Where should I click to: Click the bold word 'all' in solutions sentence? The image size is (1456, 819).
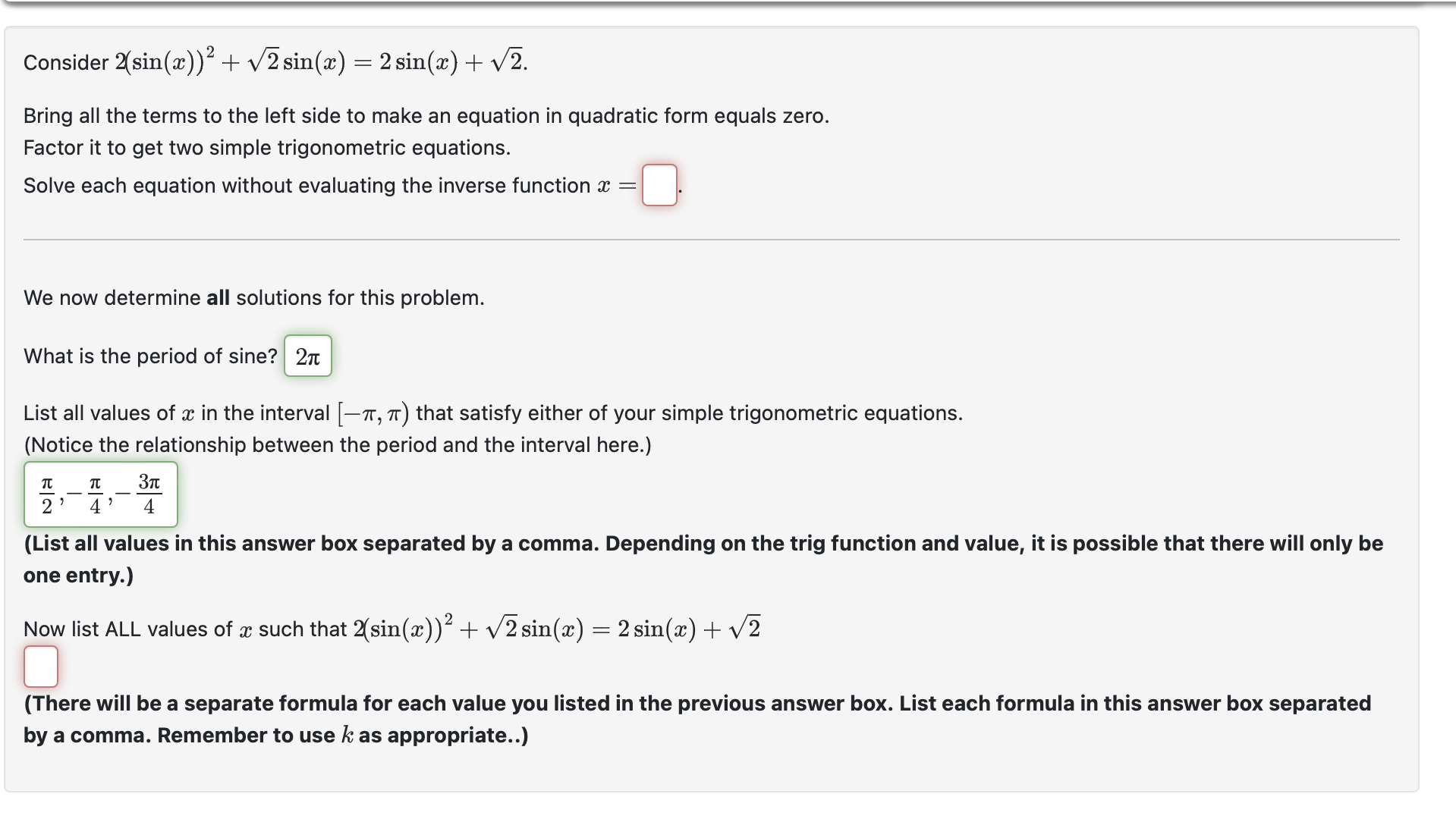click(218, 297)
